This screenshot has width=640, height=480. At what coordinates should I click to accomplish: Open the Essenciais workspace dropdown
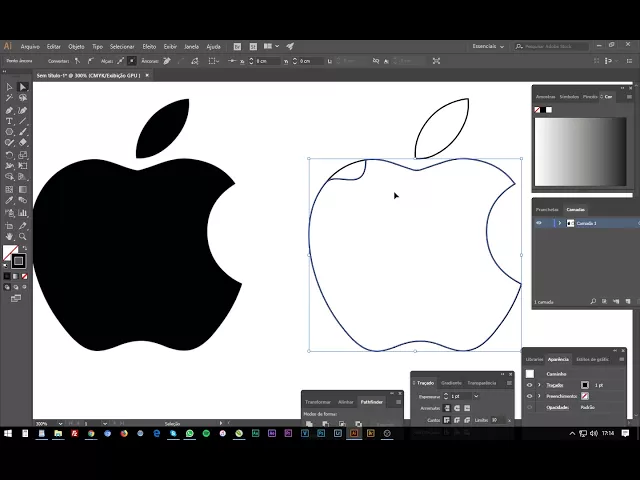[488, 47]
